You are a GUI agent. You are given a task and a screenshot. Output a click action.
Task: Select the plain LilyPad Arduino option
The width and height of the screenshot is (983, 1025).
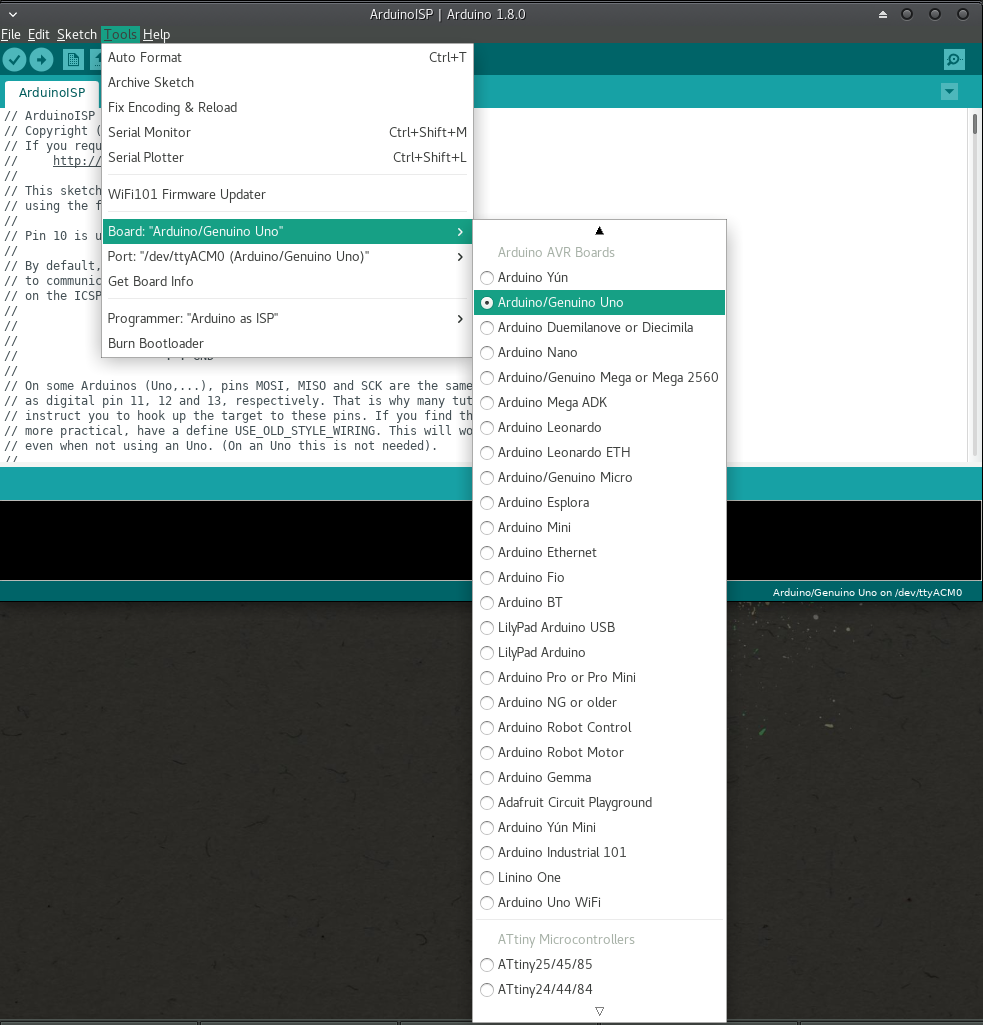click(599, 652)
